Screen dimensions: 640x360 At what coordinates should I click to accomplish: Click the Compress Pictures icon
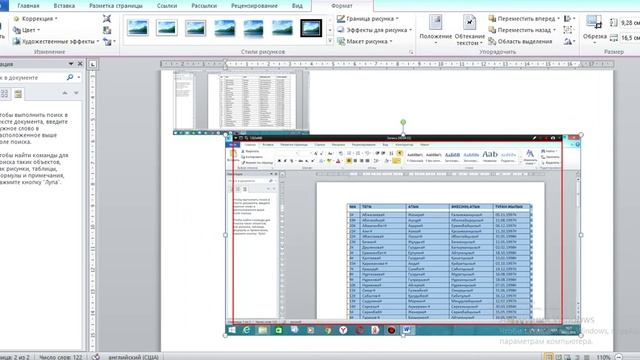click(107, 19)
